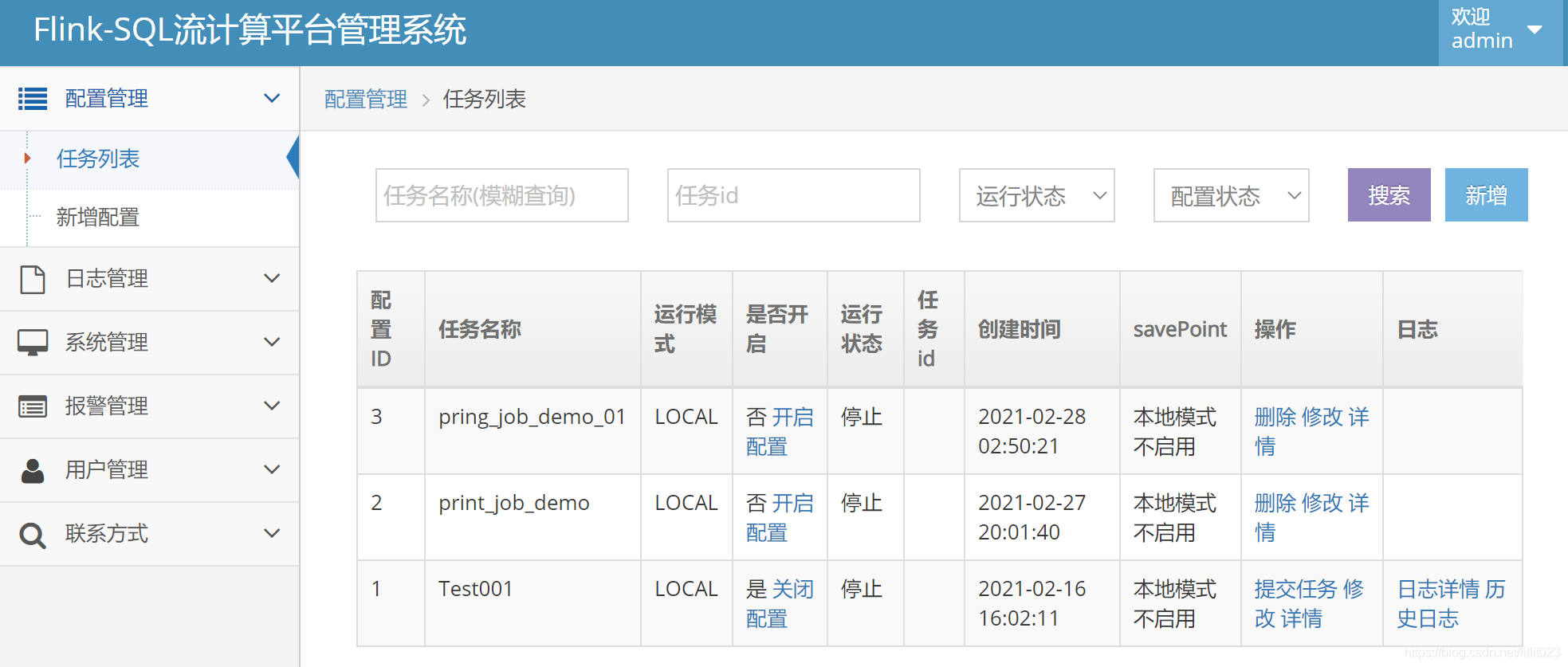Open the admin user dropdown arrow
1568x667 pixels.
tap(1535, 30)
